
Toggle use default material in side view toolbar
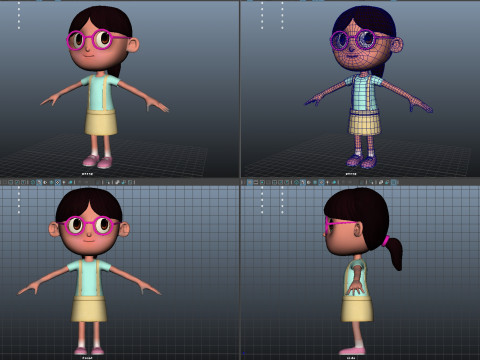(x=309, y=182)
